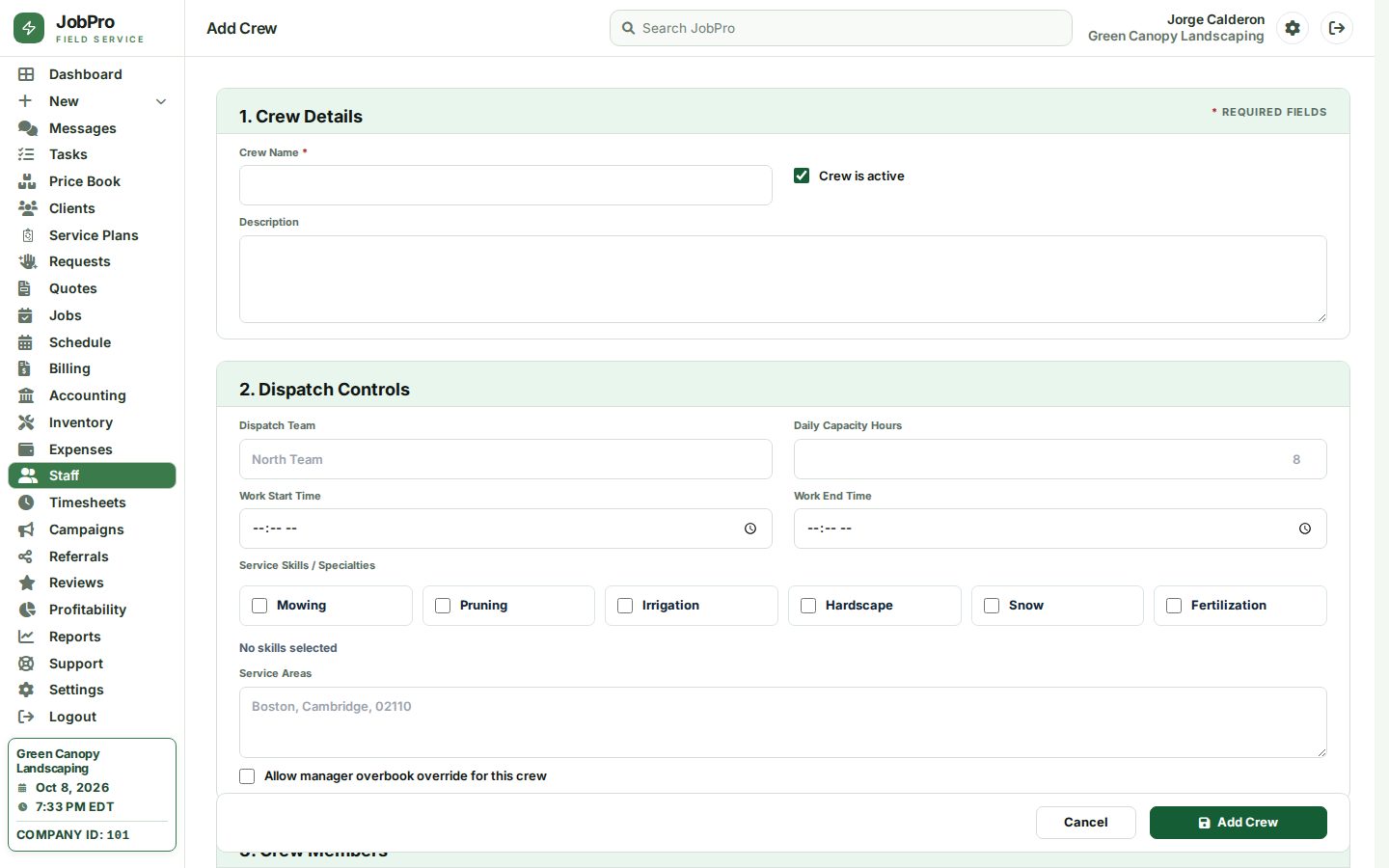Viewport: 1389px width, 868px height.
Task: Click the Campaigns megaphone icon
Action: [26, 529]
